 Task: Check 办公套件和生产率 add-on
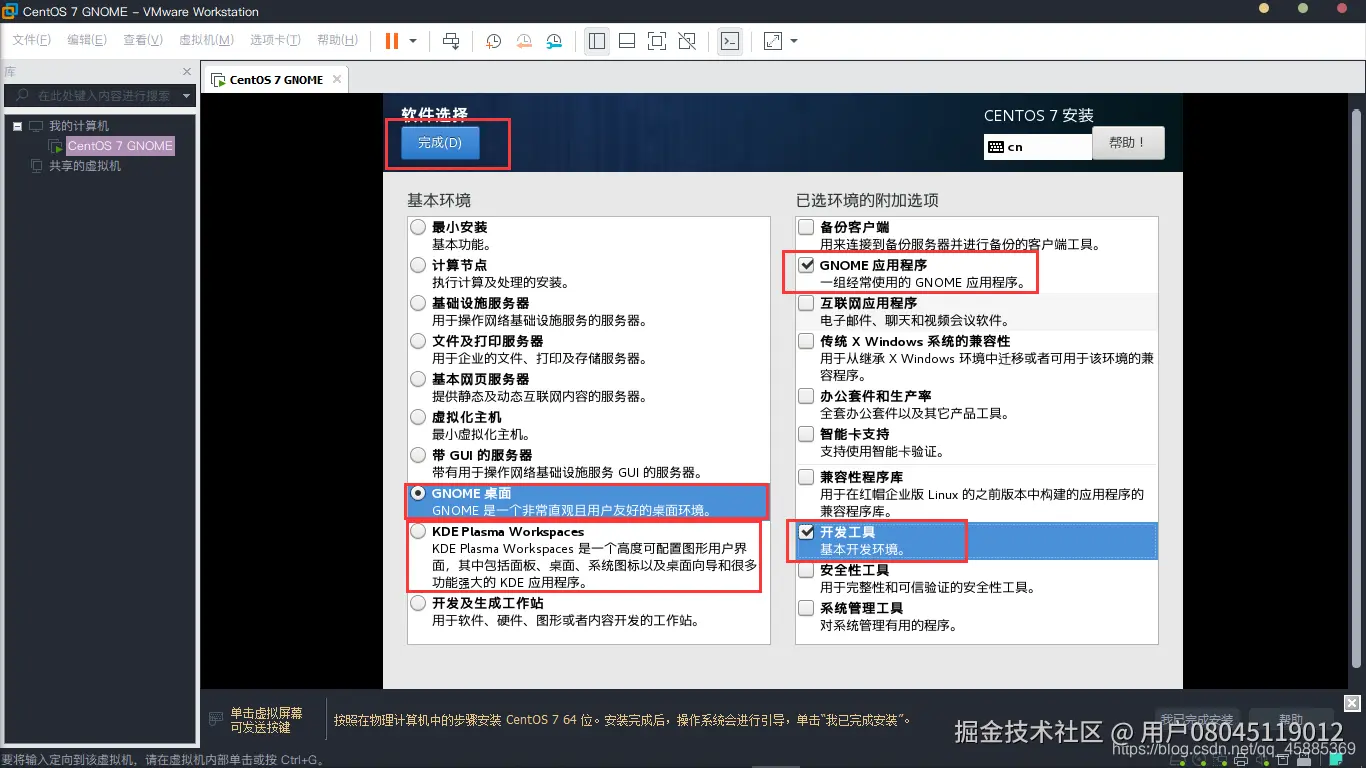(806, 396)
